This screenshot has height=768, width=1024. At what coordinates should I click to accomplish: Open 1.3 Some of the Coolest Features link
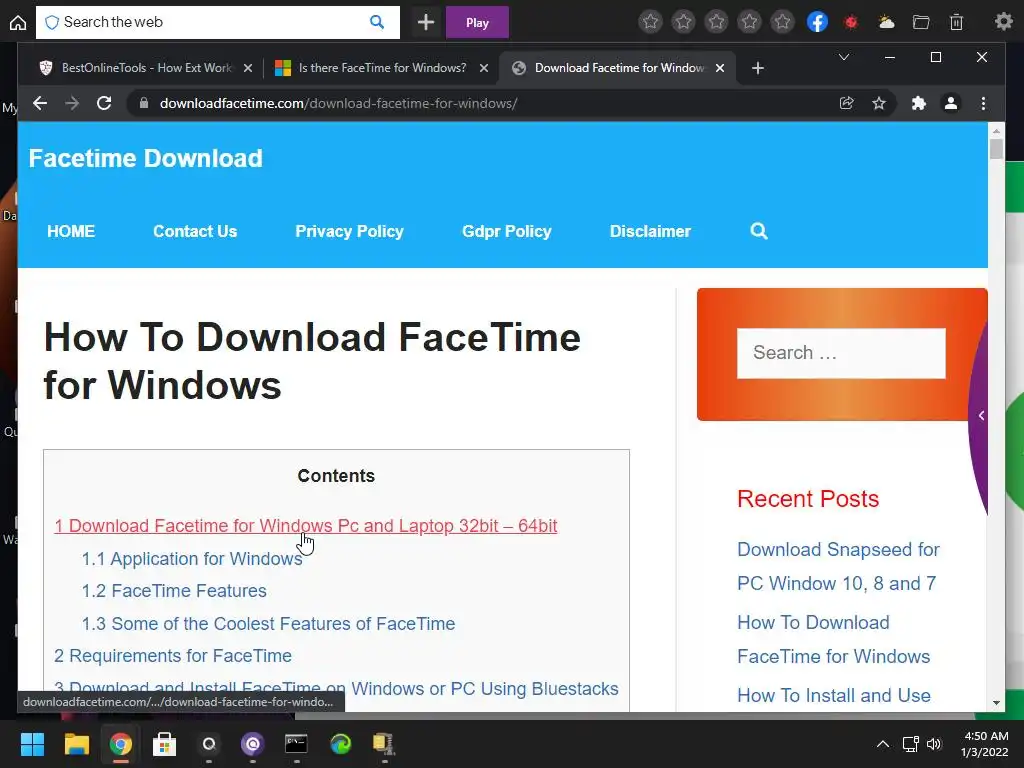268,624
